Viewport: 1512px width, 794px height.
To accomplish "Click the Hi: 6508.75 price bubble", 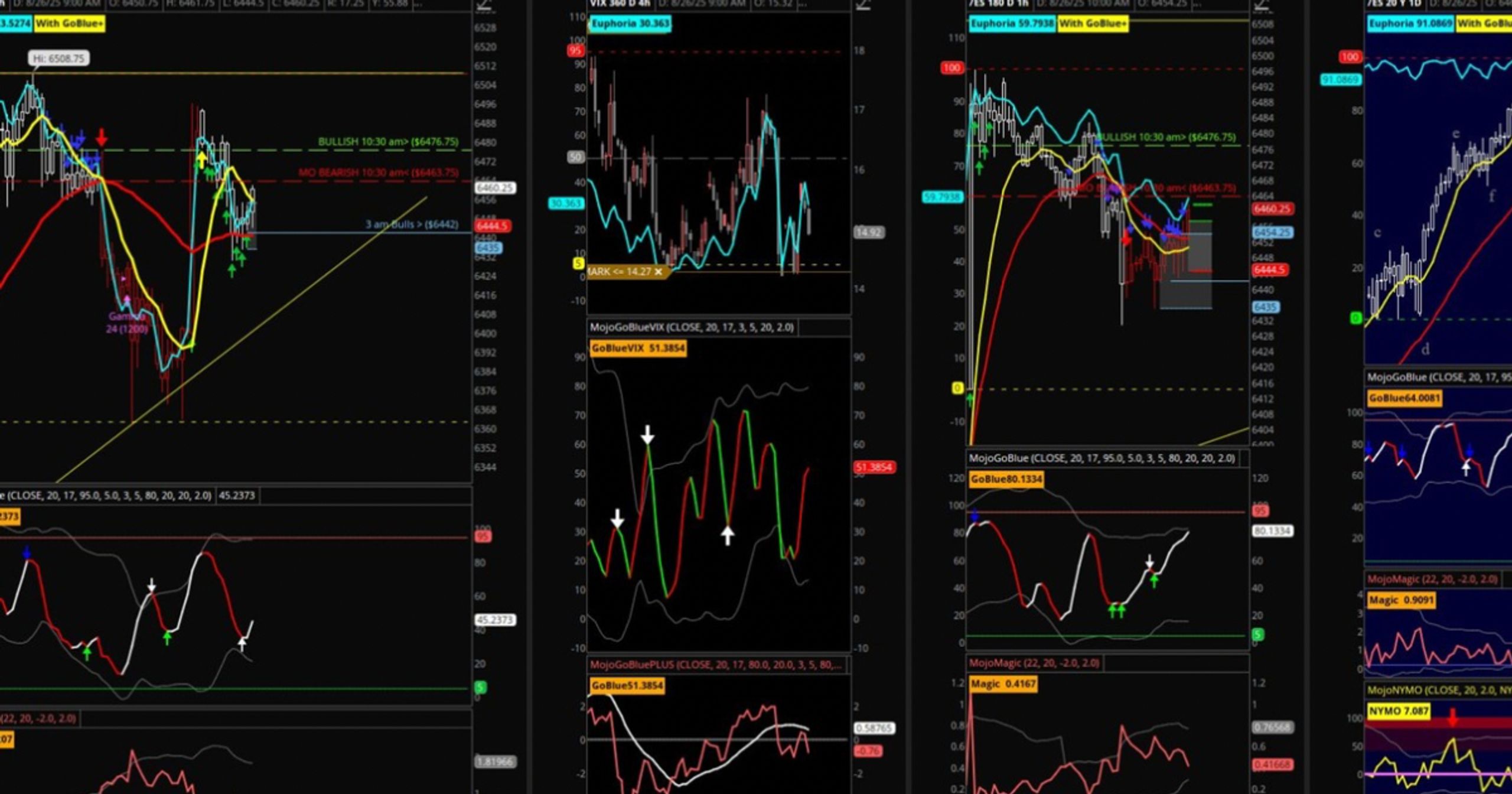I will click(58, 58).
